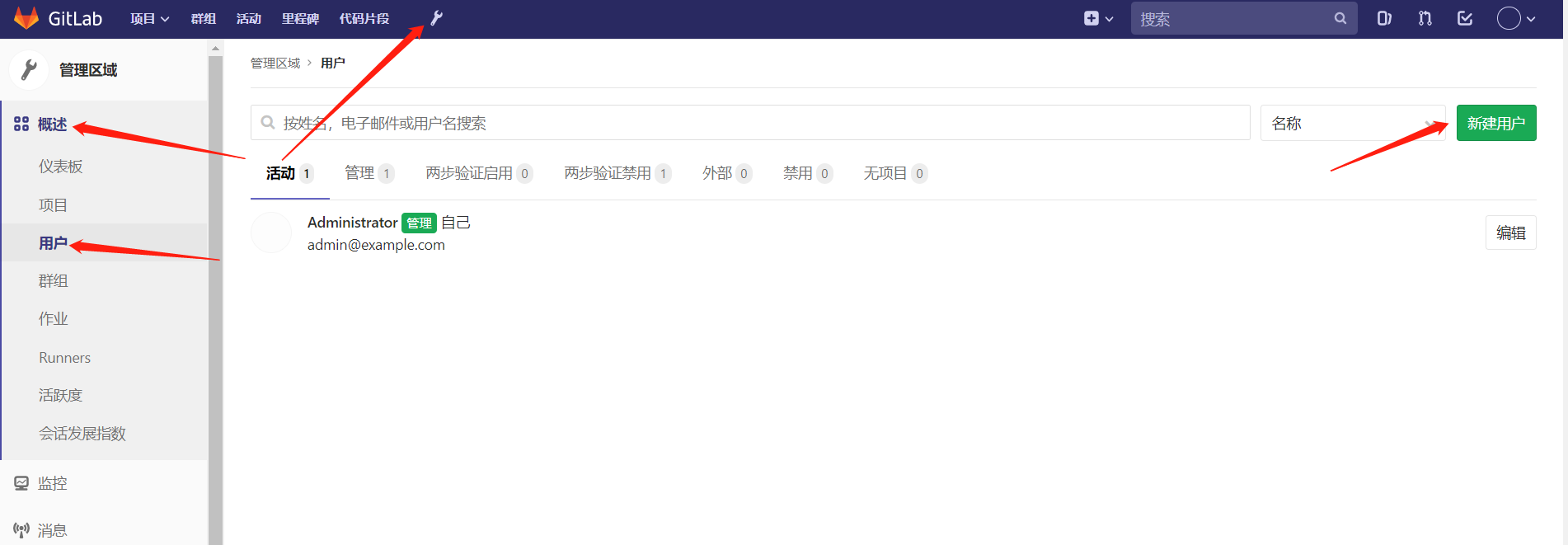The width and height of the screenshot is (1568, 545).
Task: Select 项目 in sidebar
Action: [53, 204]
